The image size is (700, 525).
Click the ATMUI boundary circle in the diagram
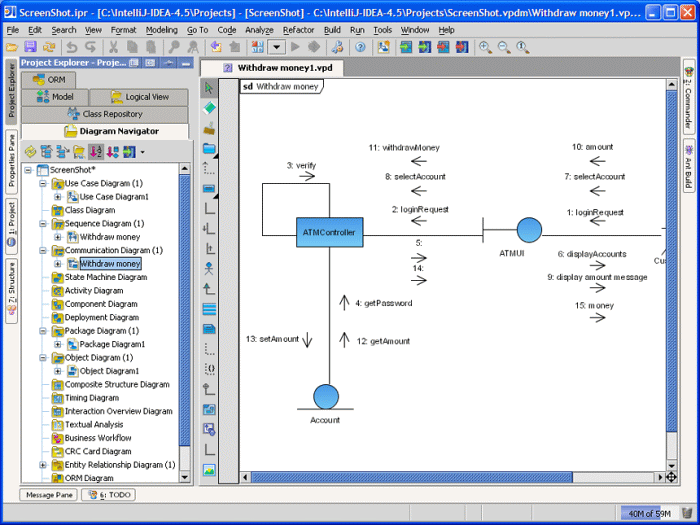(529, 230)
